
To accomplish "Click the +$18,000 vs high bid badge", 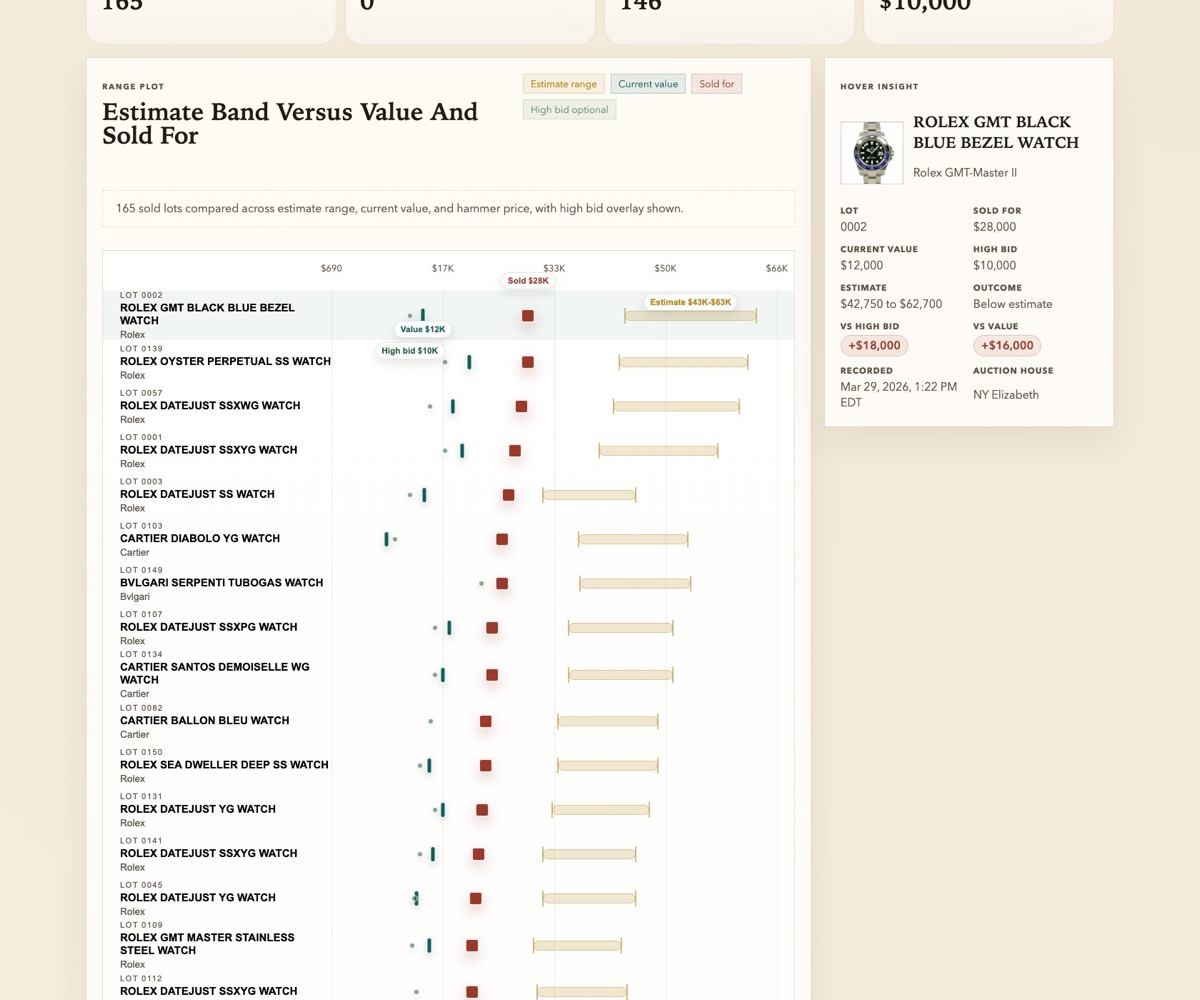I will 874,346.
